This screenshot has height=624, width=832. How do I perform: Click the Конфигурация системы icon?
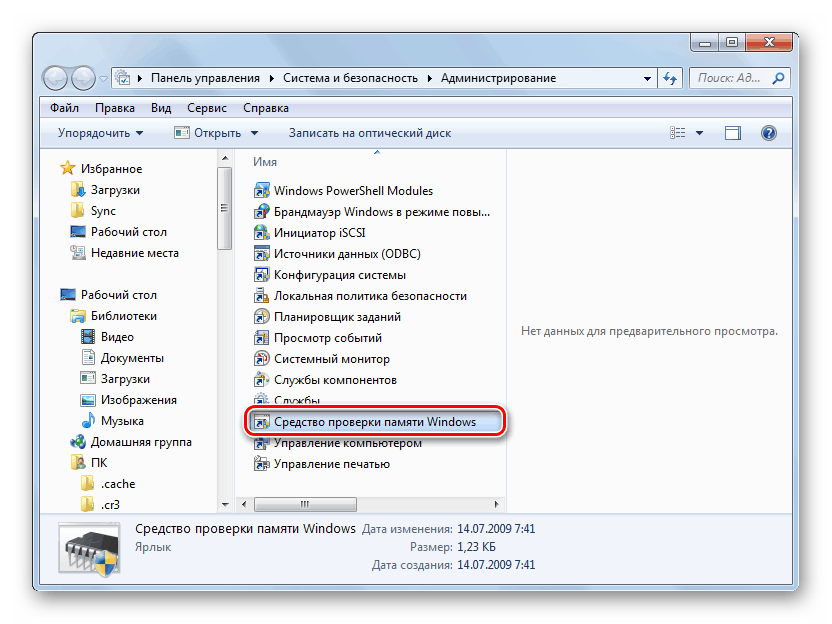point(261,275)
